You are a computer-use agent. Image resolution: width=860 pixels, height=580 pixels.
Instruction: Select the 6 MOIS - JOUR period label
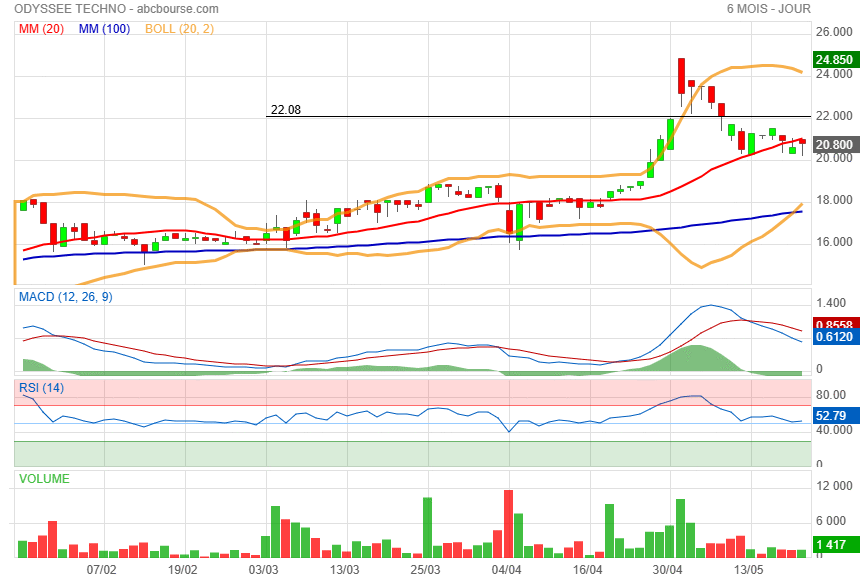[x=768, y=9]
